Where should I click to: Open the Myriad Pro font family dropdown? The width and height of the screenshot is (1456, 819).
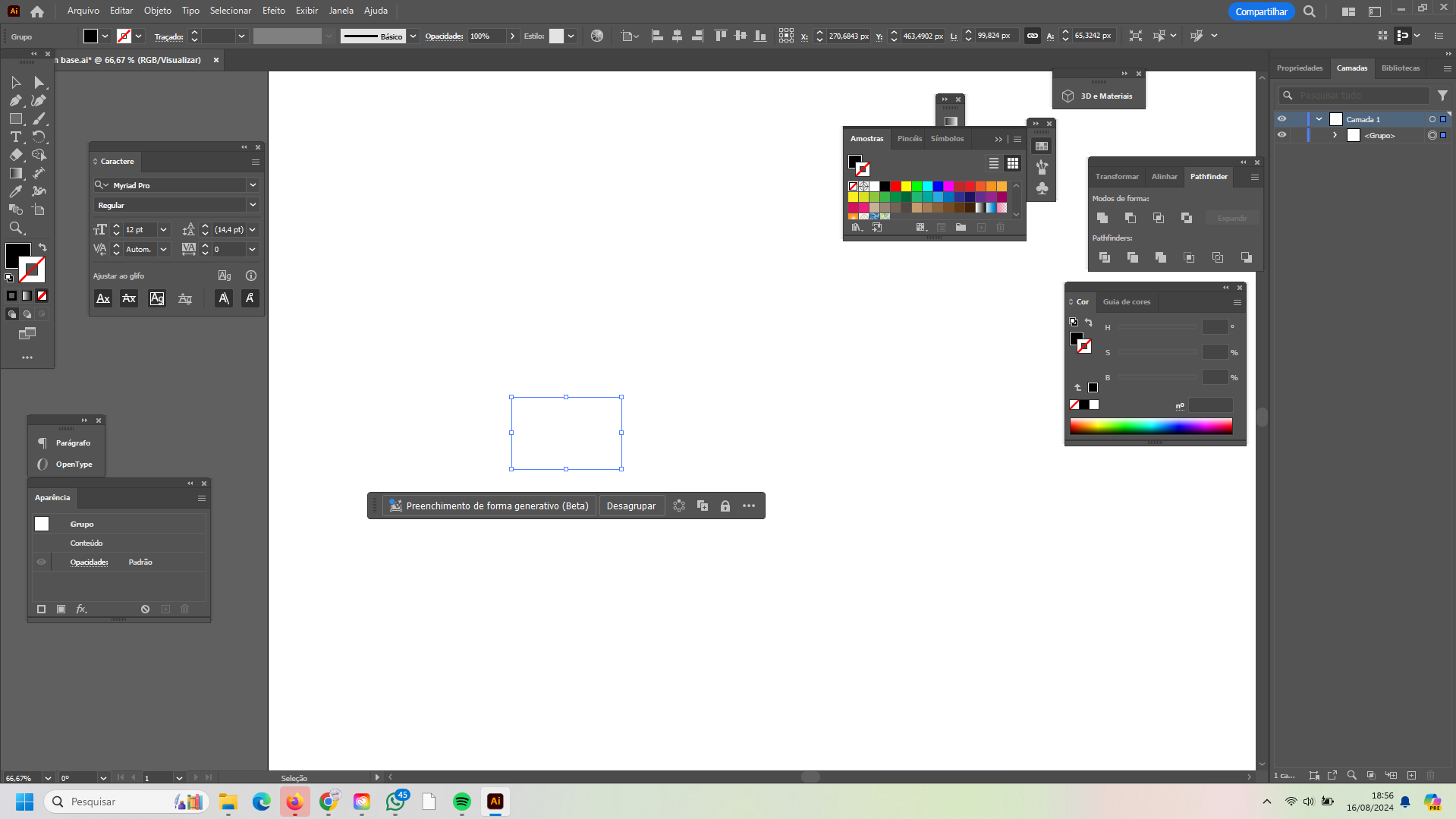tap(253, 185)
